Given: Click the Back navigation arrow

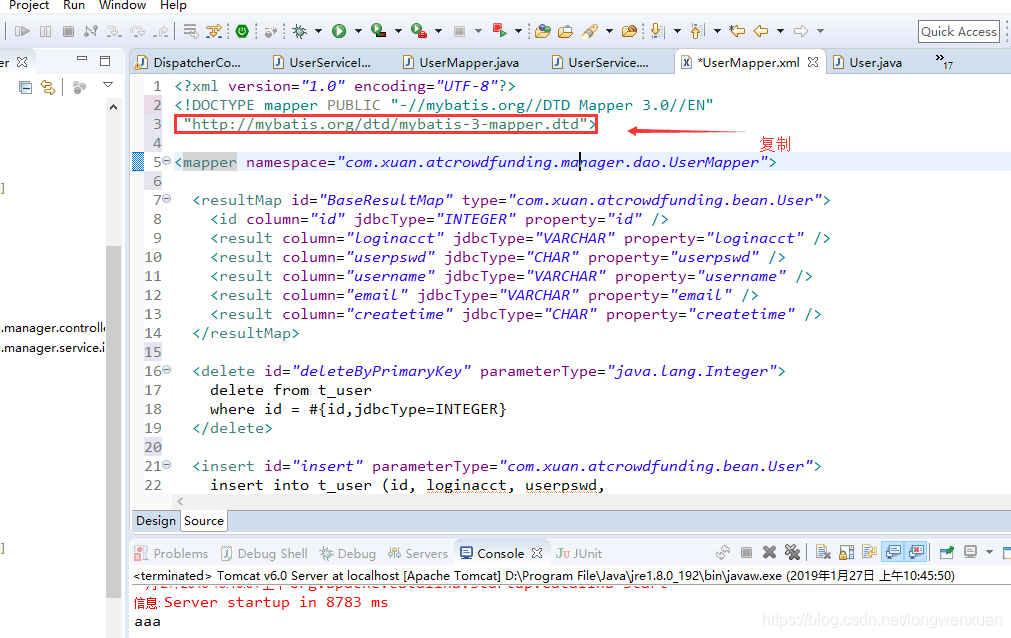Looking at the screenshot, I should tap(761, 31).
